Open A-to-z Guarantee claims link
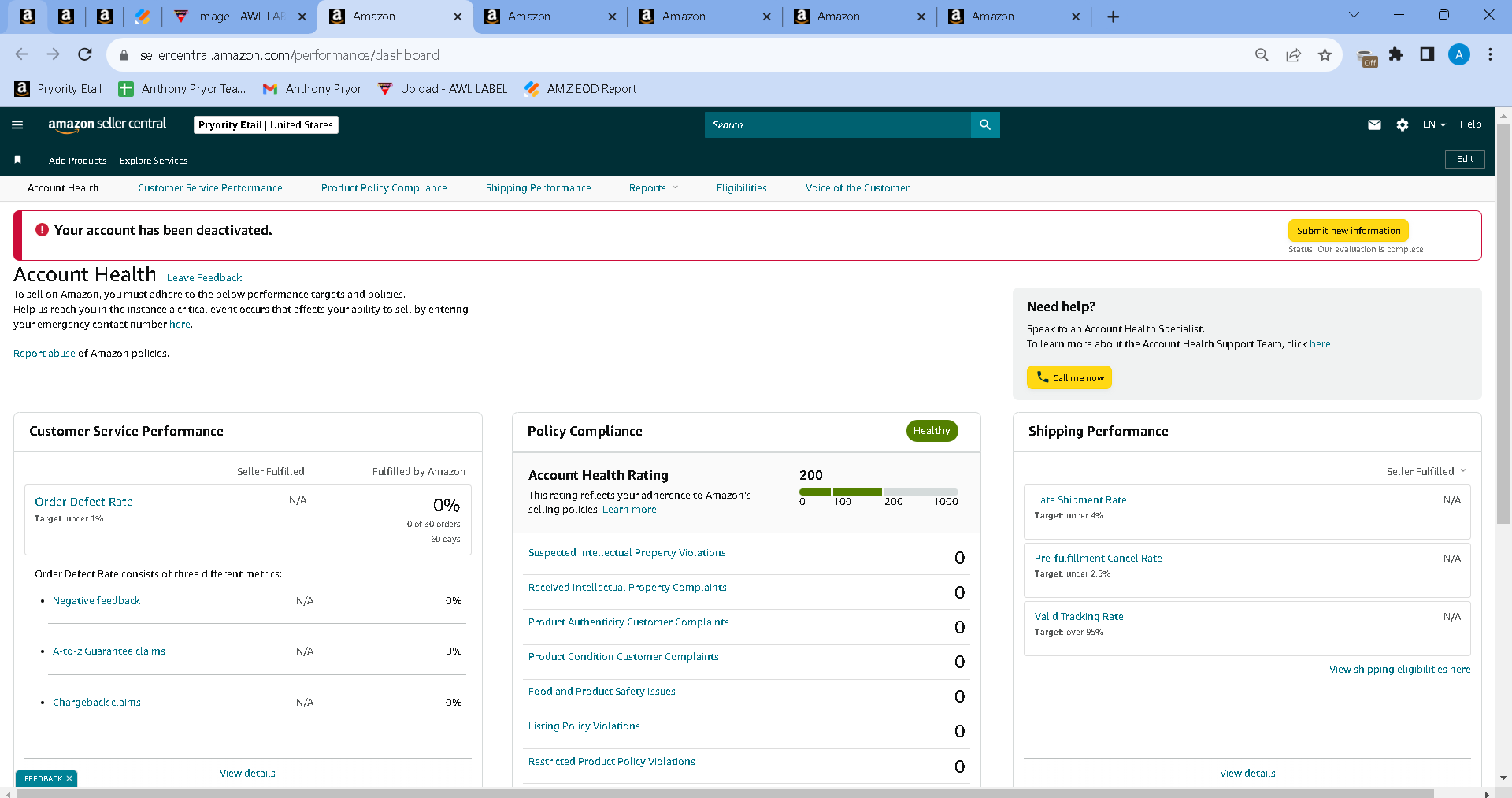1512x798 pixels. 109,651
